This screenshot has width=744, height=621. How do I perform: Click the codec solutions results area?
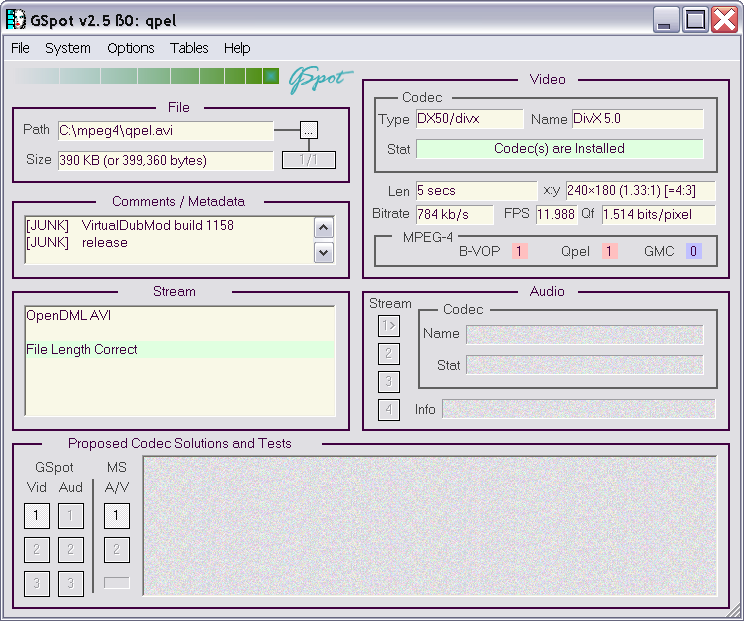(430, 526)
